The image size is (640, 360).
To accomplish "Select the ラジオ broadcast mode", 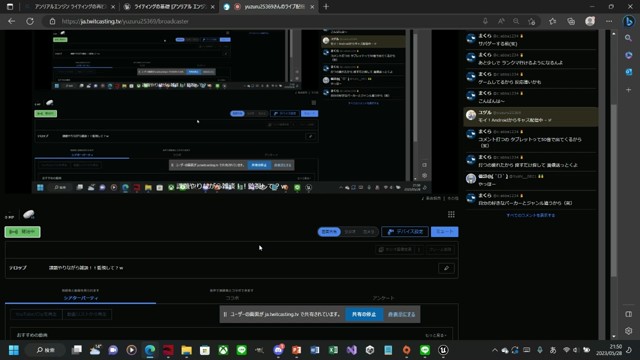I will 350,232.
